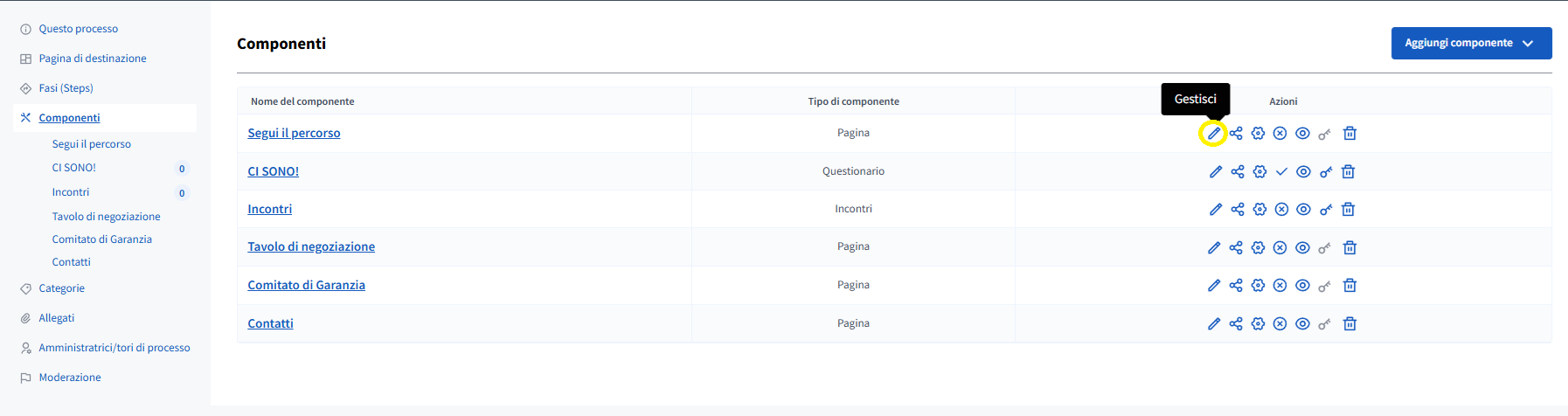
Task: Configure Comitato di Garanzia via gear
Action: click(1258, 286)
